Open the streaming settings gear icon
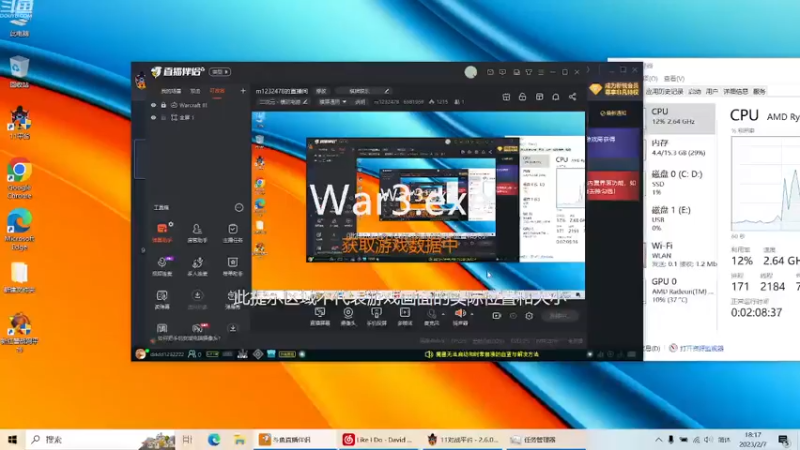Screen dimensions: 800x450 pyautogui.click(x=529, y=316)
